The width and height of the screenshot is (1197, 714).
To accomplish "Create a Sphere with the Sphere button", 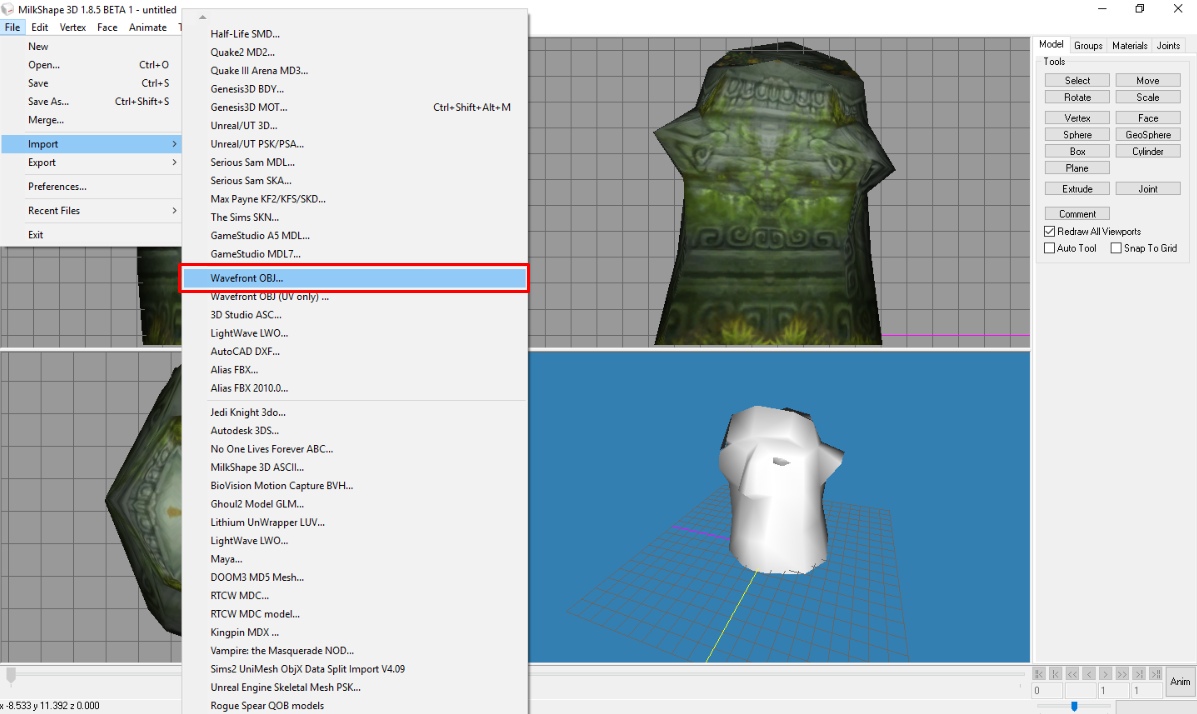I will click(x=1077, y=134).
